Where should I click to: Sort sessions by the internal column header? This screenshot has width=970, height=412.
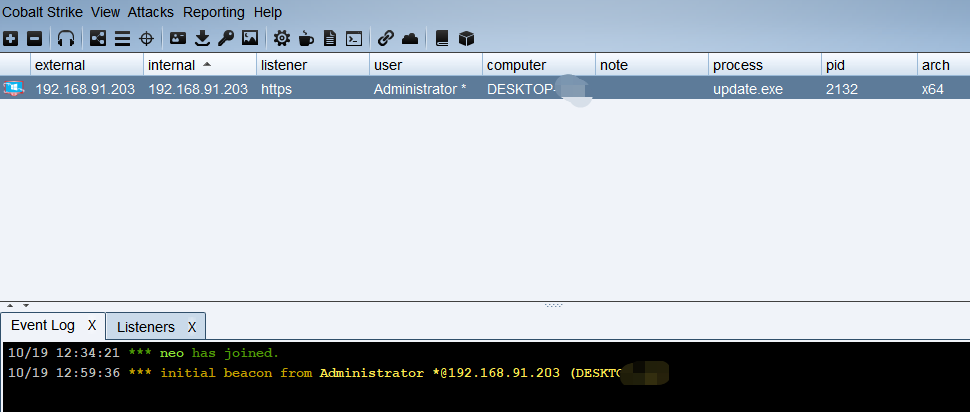(x=200, y=65)
